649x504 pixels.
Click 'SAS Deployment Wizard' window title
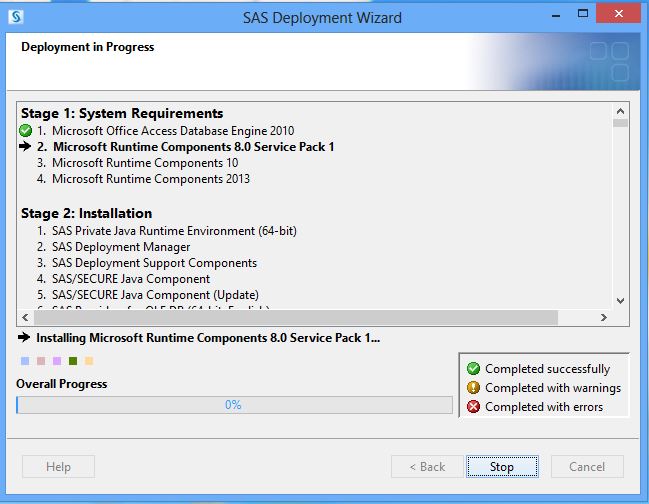pos(322,18)
